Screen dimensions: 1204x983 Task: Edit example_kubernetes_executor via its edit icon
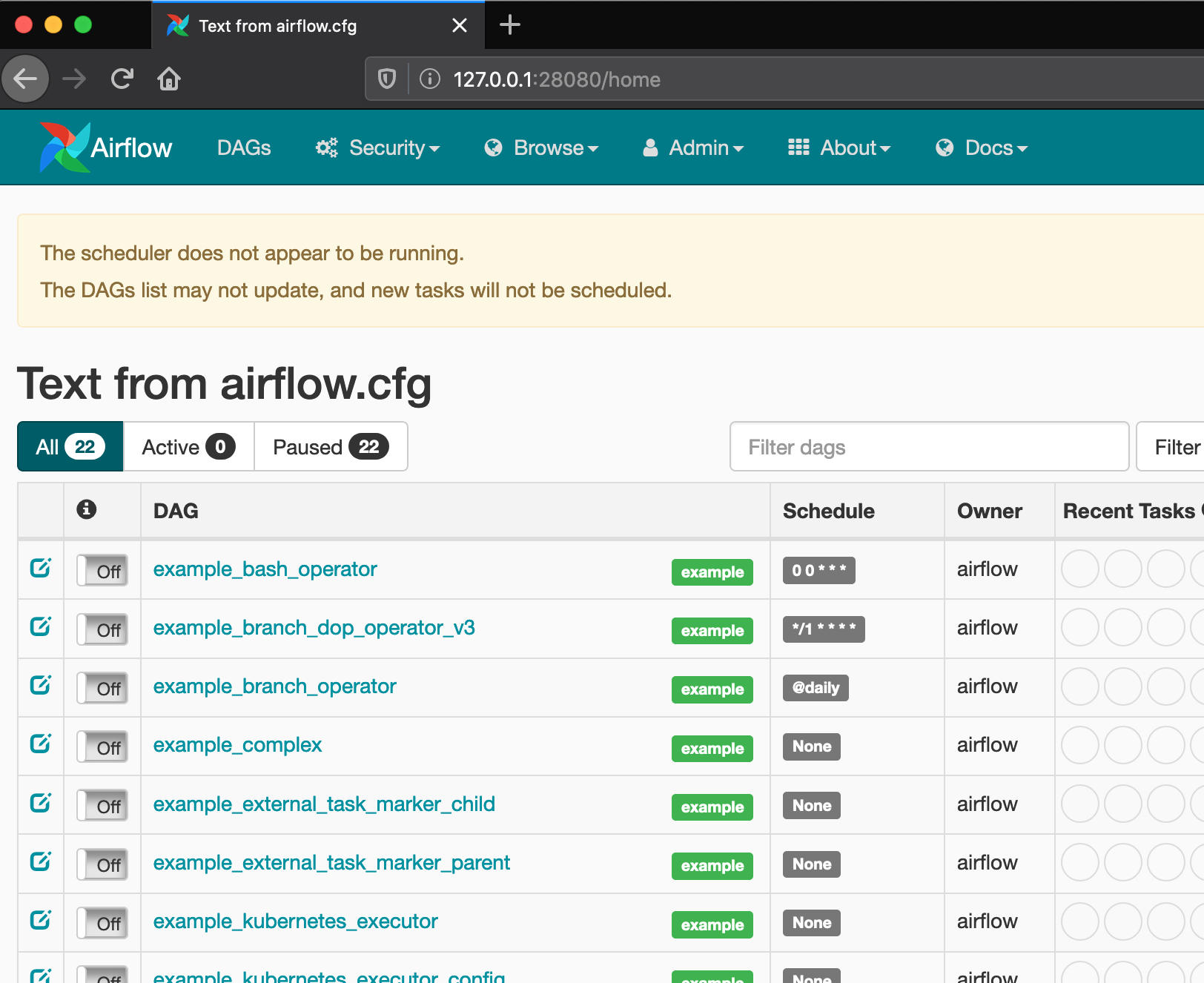pos(41,920)
